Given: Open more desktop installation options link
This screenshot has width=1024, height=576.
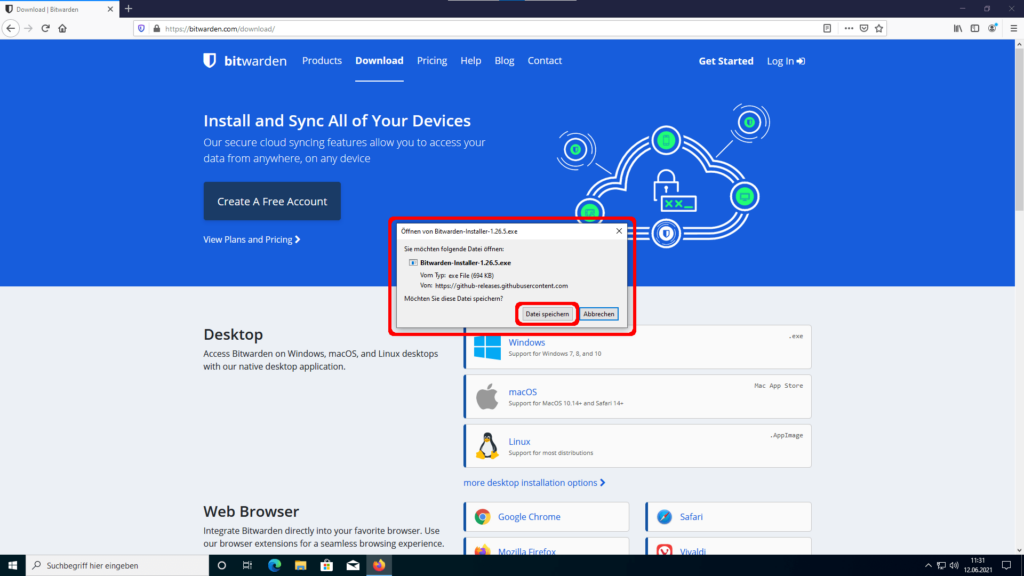Looking at the screenshot, I should tap(534, 483).
